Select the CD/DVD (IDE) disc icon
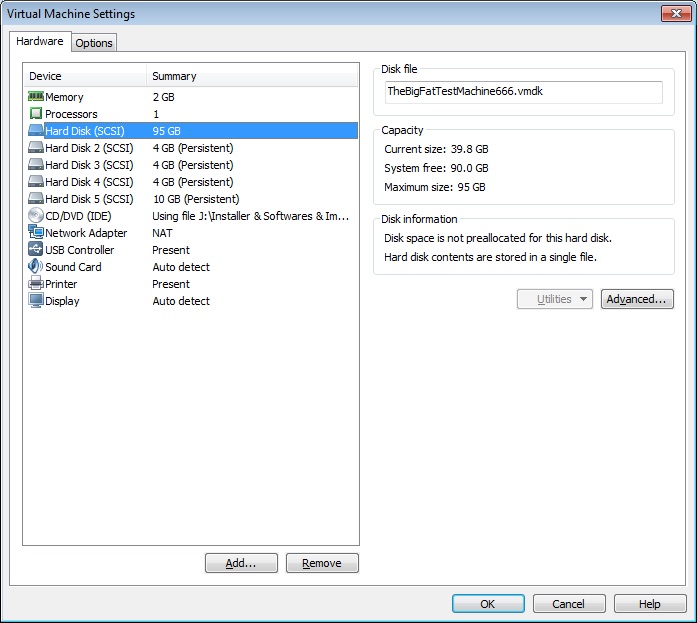Viewport: 697px width, 623px height. [36, 216]
